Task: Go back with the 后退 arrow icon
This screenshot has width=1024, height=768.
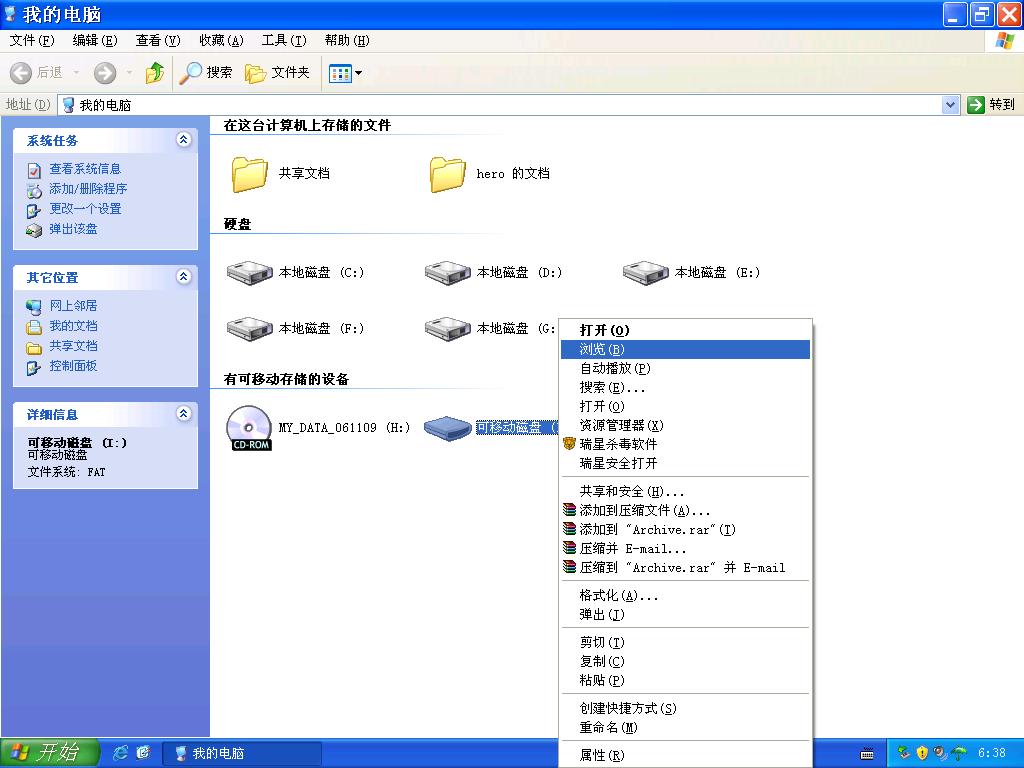Action: click(21, 72)
